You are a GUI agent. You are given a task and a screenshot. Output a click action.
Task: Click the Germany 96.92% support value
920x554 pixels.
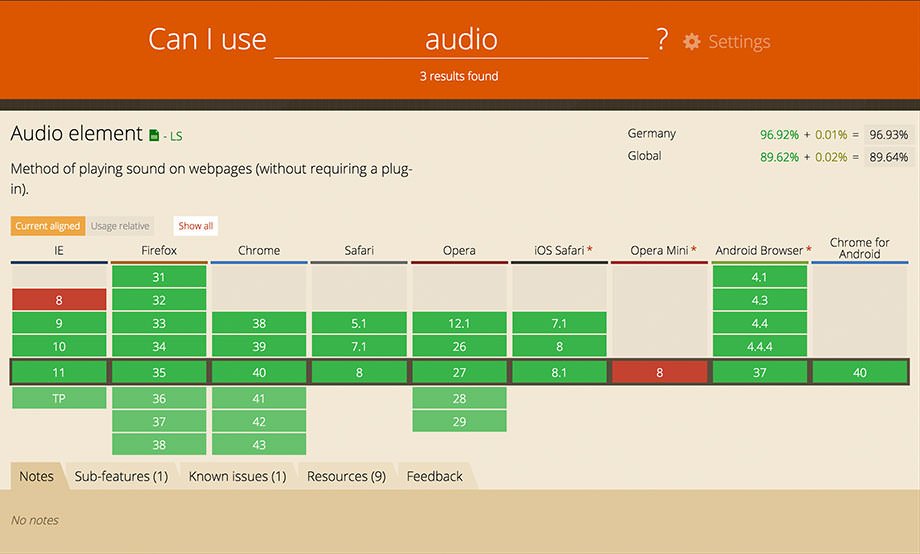point(779,134)
